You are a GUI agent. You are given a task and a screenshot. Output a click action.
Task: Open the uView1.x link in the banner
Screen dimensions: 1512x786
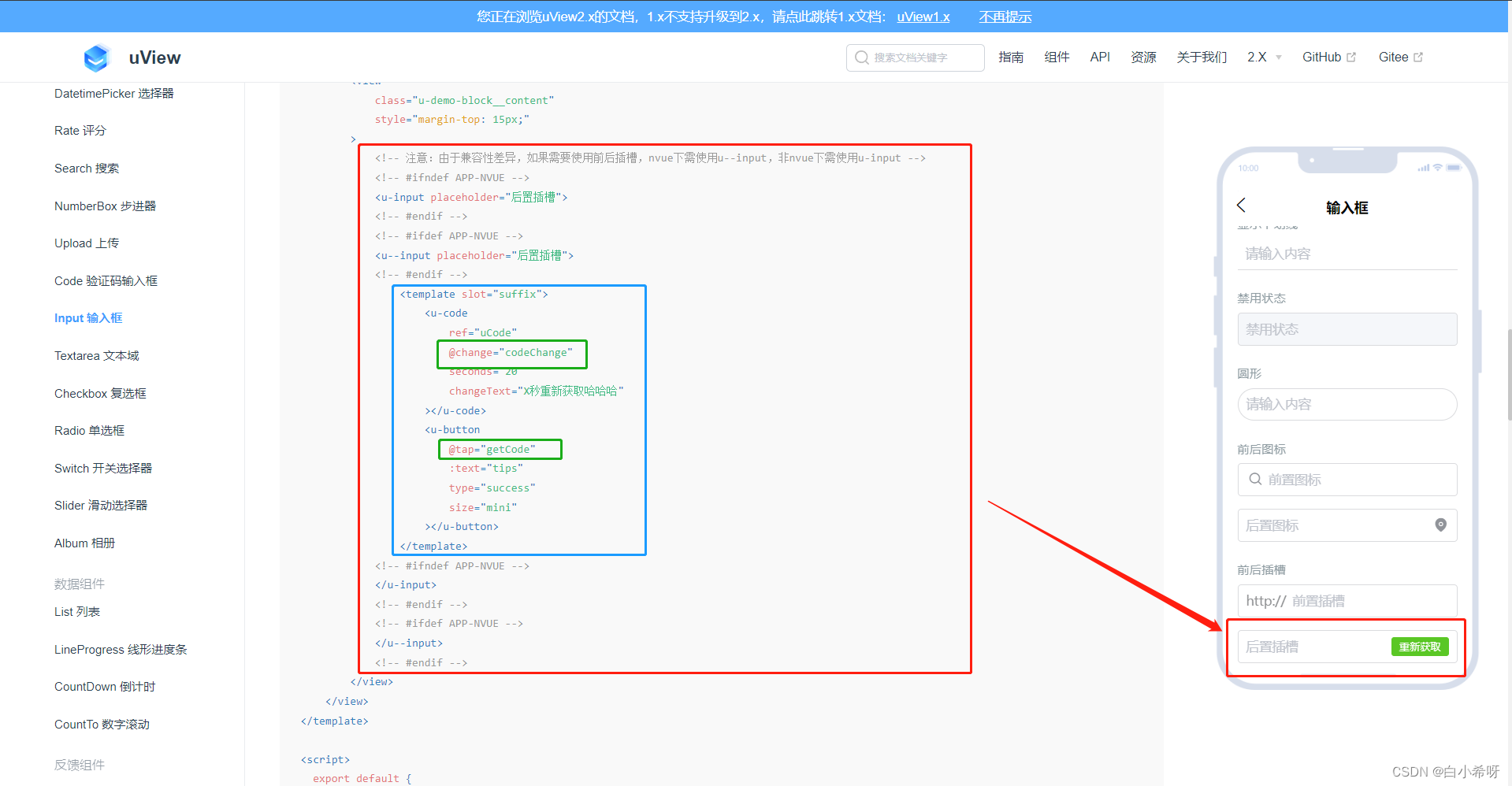(923, 17)
